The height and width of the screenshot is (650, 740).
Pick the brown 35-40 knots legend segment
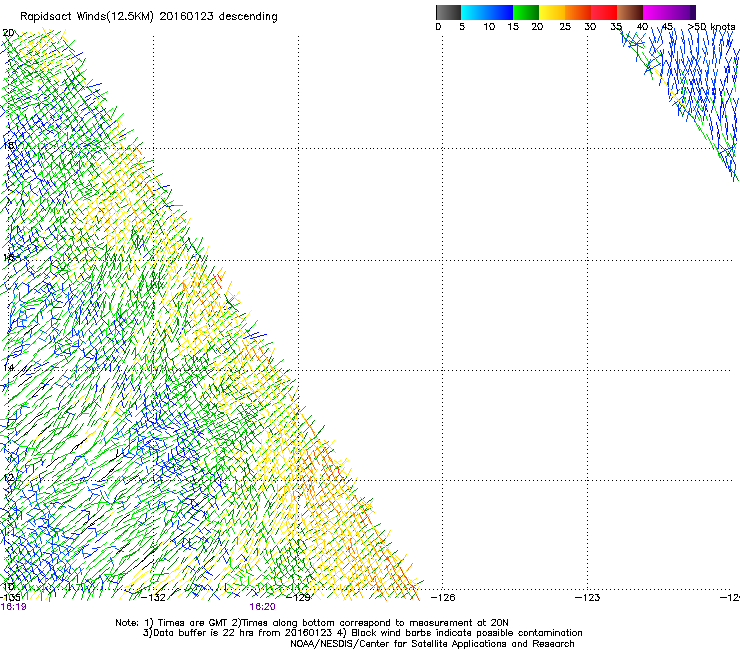coord(630,12)
